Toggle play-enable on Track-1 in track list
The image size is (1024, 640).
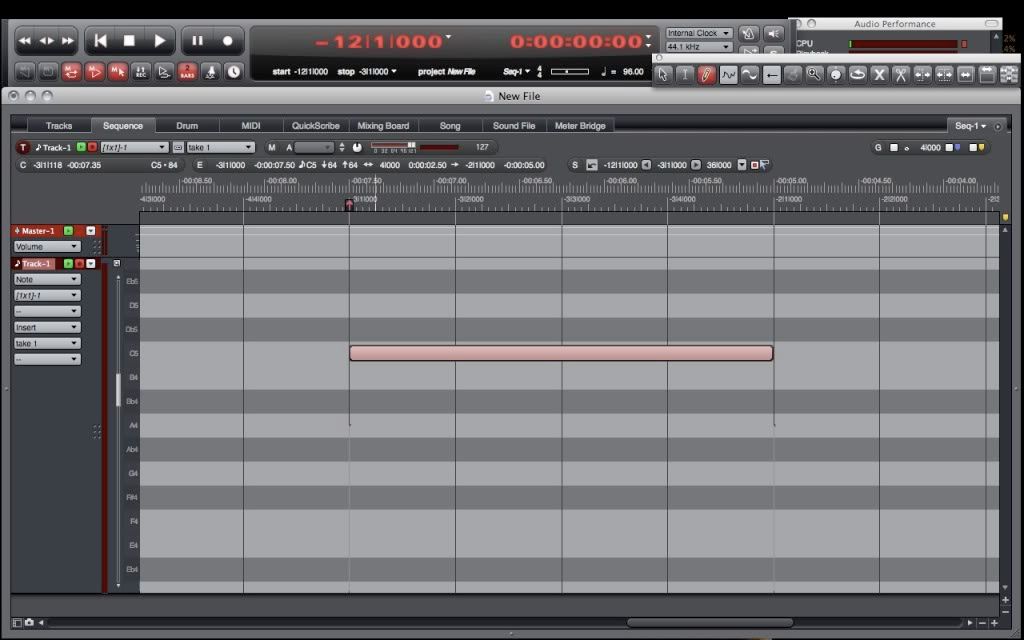tap(68, 264)
